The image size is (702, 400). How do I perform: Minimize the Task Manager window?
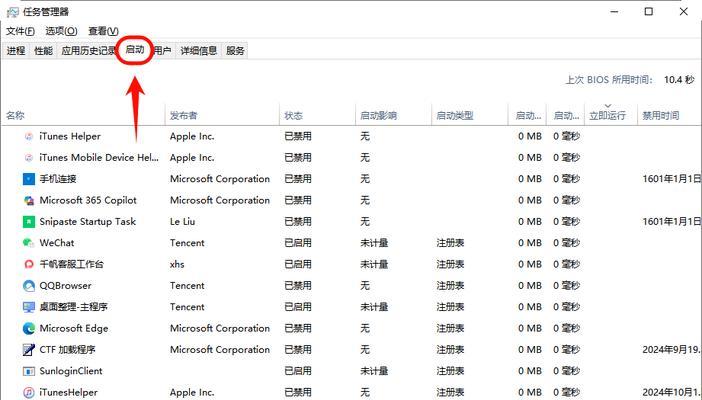tap(614, 12)
